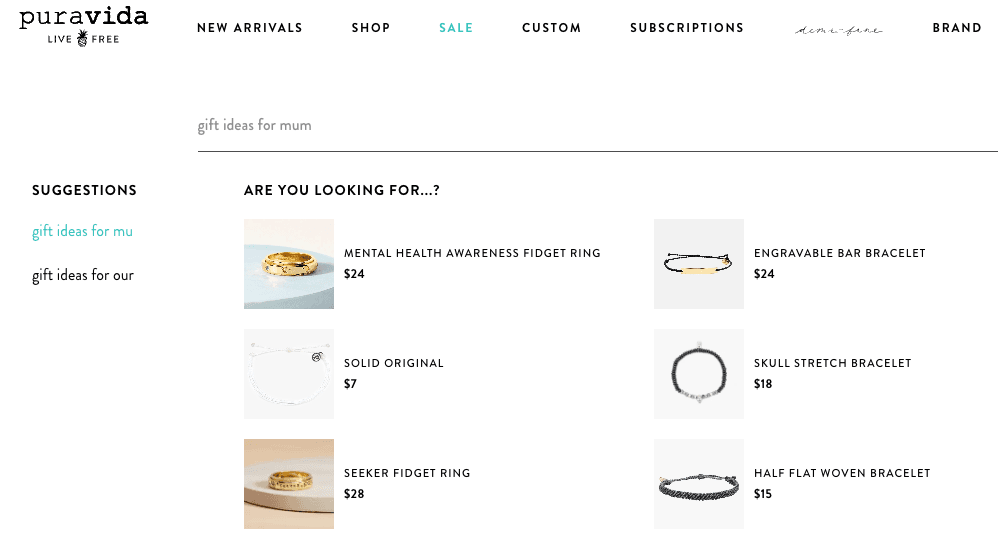Open Mental Health Awareness Fidget Ring thumbnail
This screenshot has width=1001, height=539.
[x=289, y=264]
